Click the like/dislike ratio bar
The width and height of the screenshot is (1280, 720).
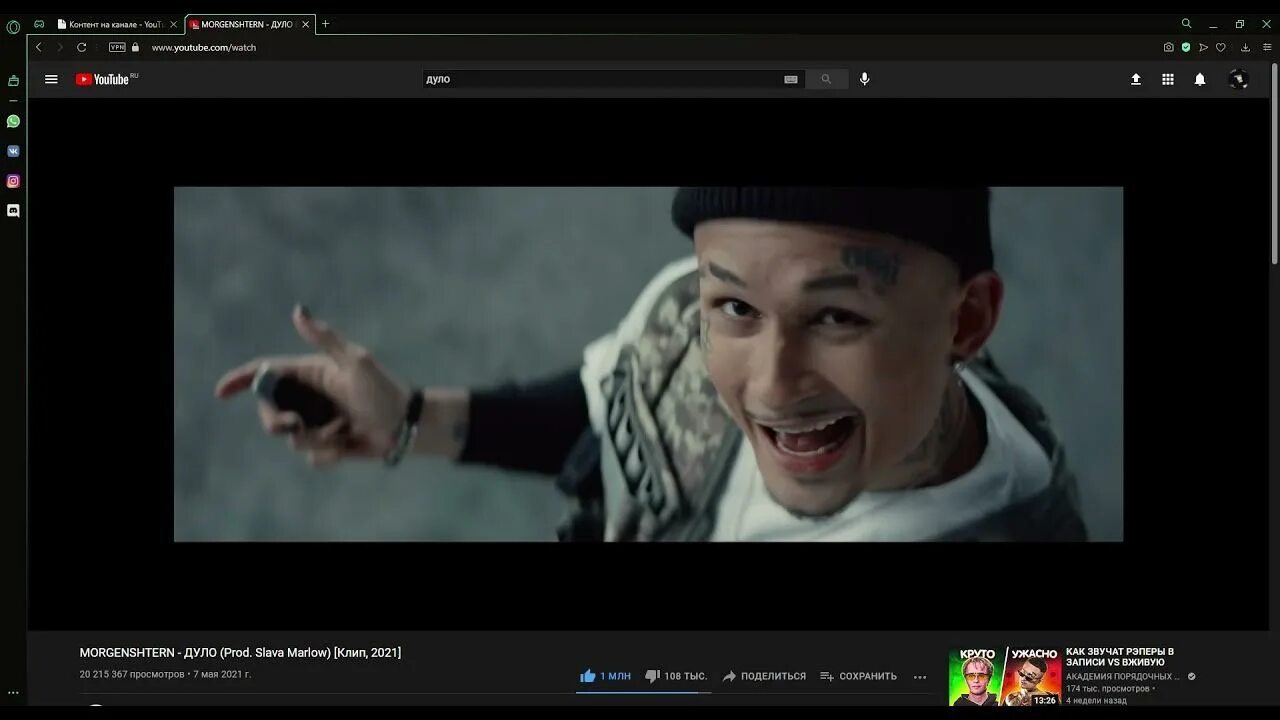point(643,692)
